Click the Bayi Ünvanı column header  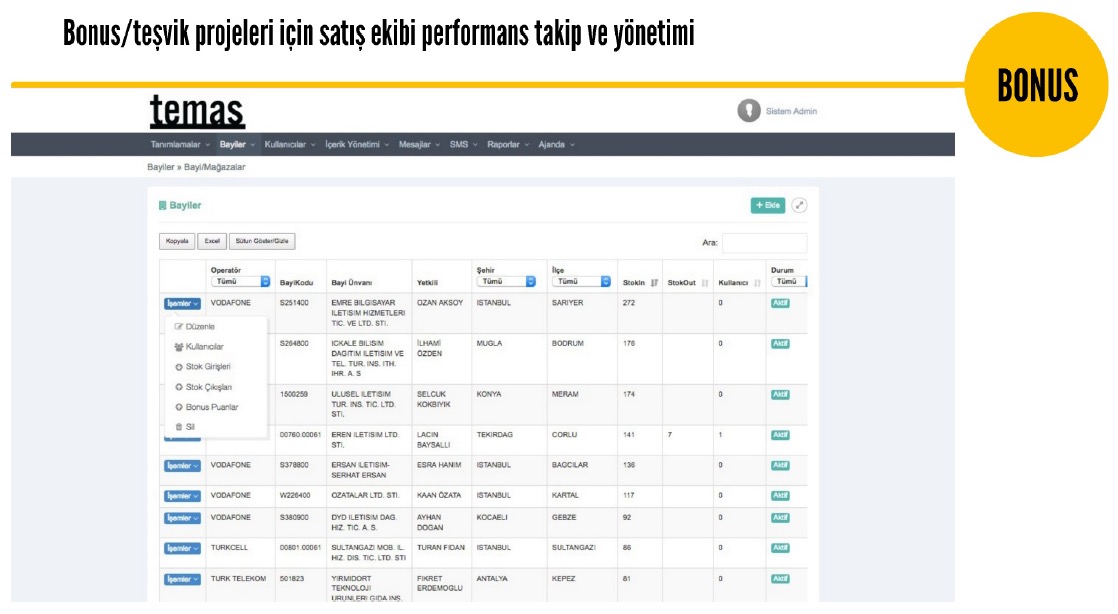[352, 283]
